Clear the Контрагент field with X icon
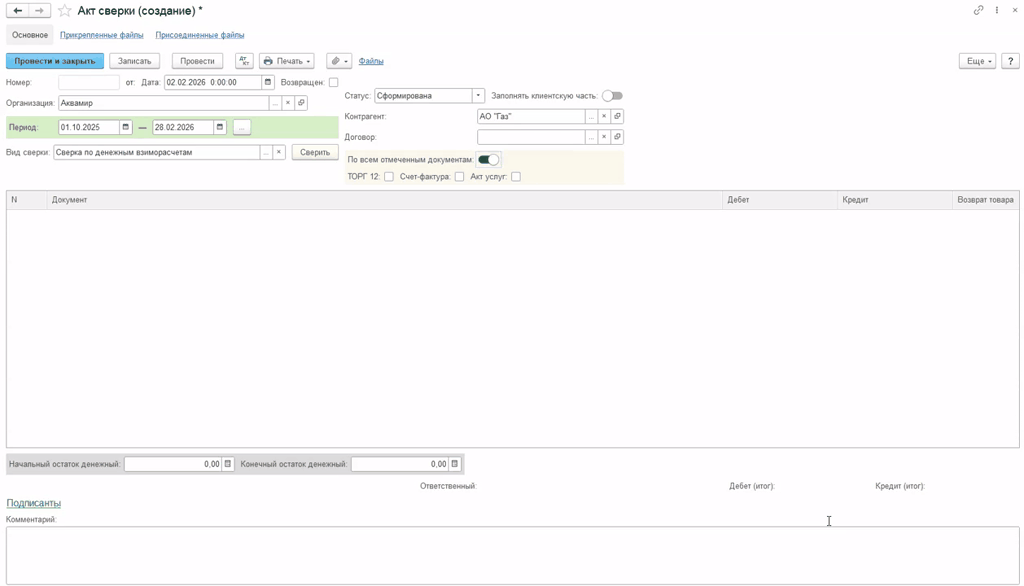1024x586 pixels. [604, 117]
